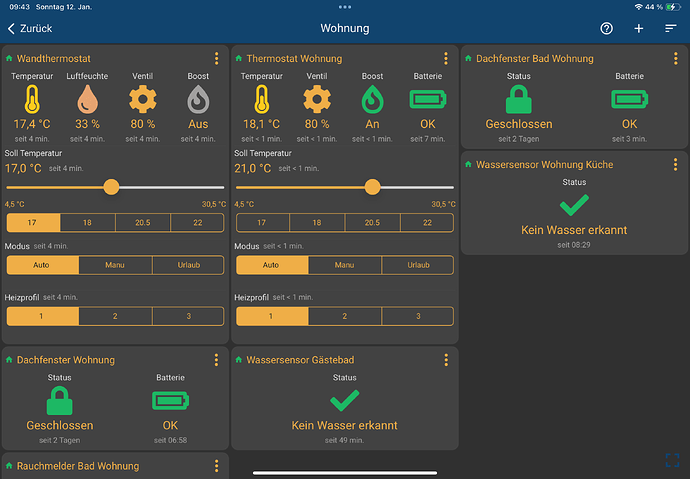Select Urlaub mode in Thermostat Wohnung
Viewport: 690px width, 479px height.
click(417, 265)
